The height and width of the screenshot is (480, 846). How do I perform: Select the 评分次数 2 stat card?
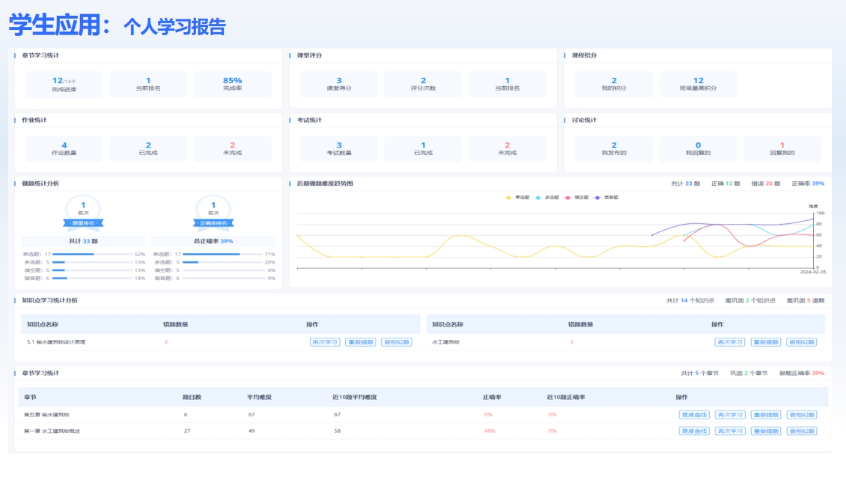(423, 84)
